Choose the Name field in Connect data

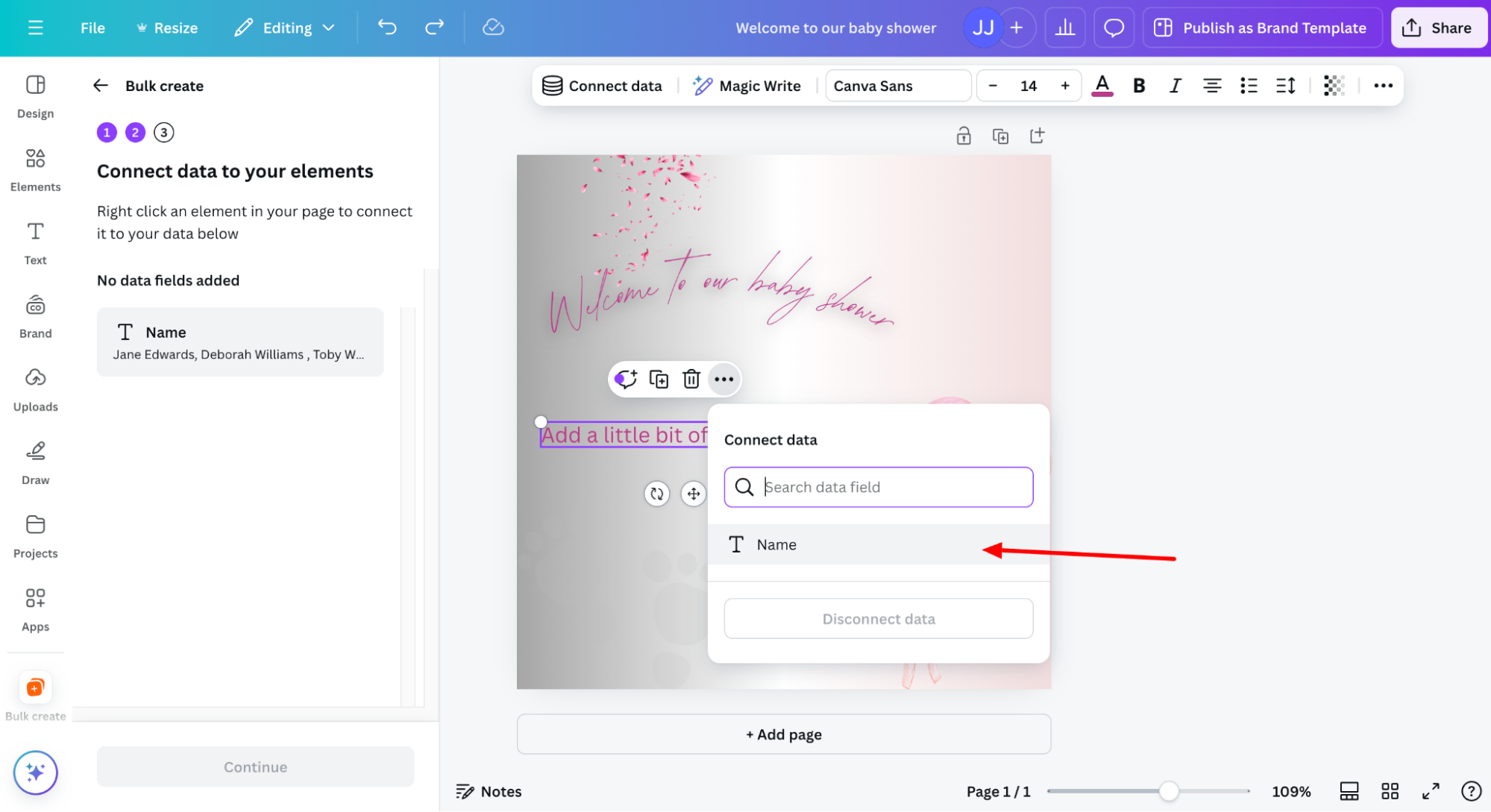[x=878, y=544]
